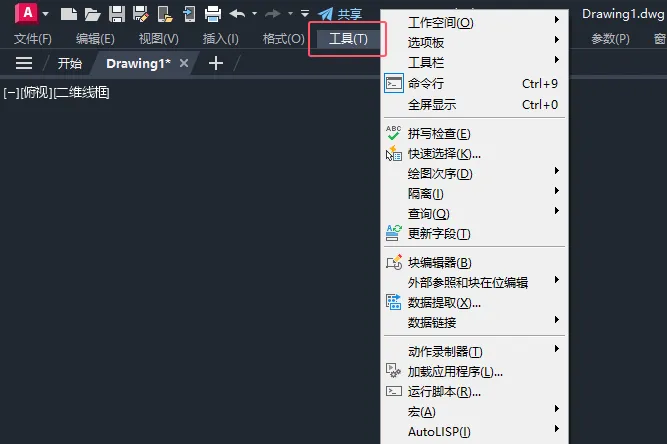Expand the 选项板 submenu

[x=474, y=43]
